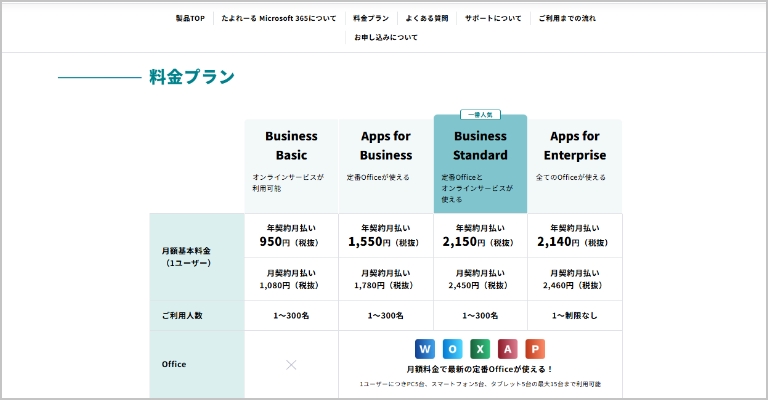The width and height of the screenshot is (768, 400).
Task: Open よくある質問 navigation item
Action: click(x=427, y=19)
